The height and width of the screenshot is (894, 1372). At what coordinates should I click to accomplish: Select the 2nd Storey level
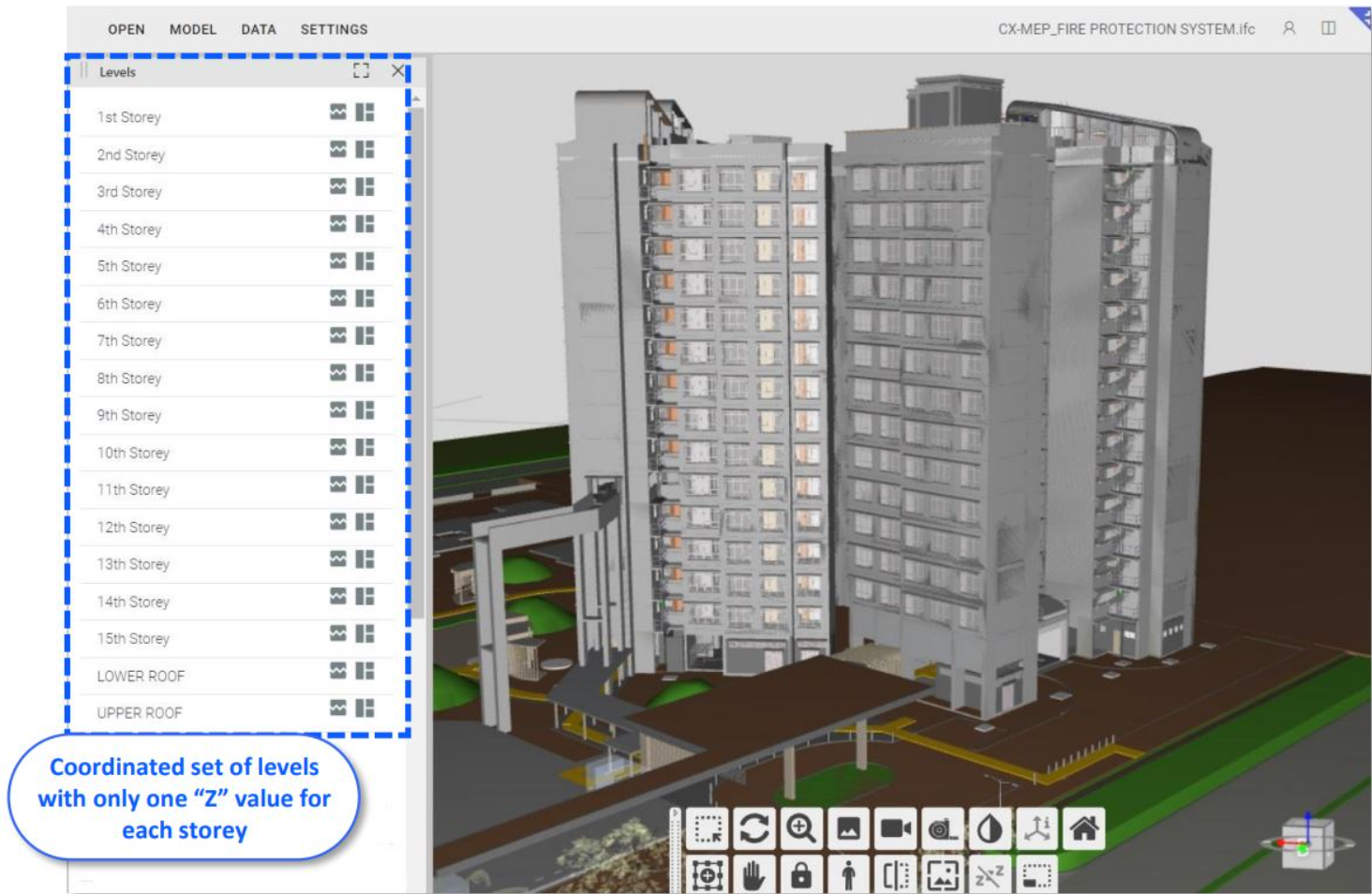131,155
